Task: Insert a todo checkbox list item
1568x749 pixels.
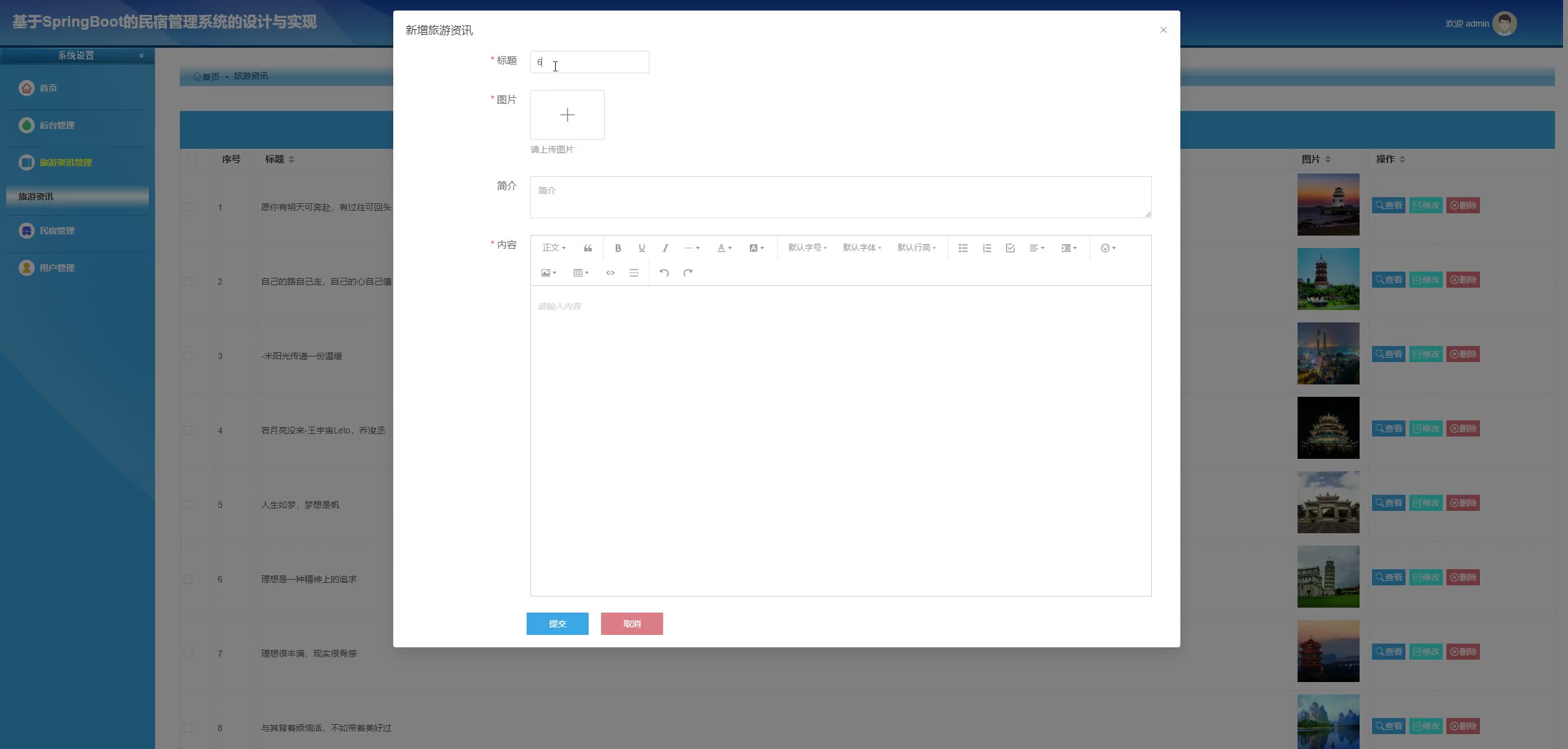Action: (1010, 248)
